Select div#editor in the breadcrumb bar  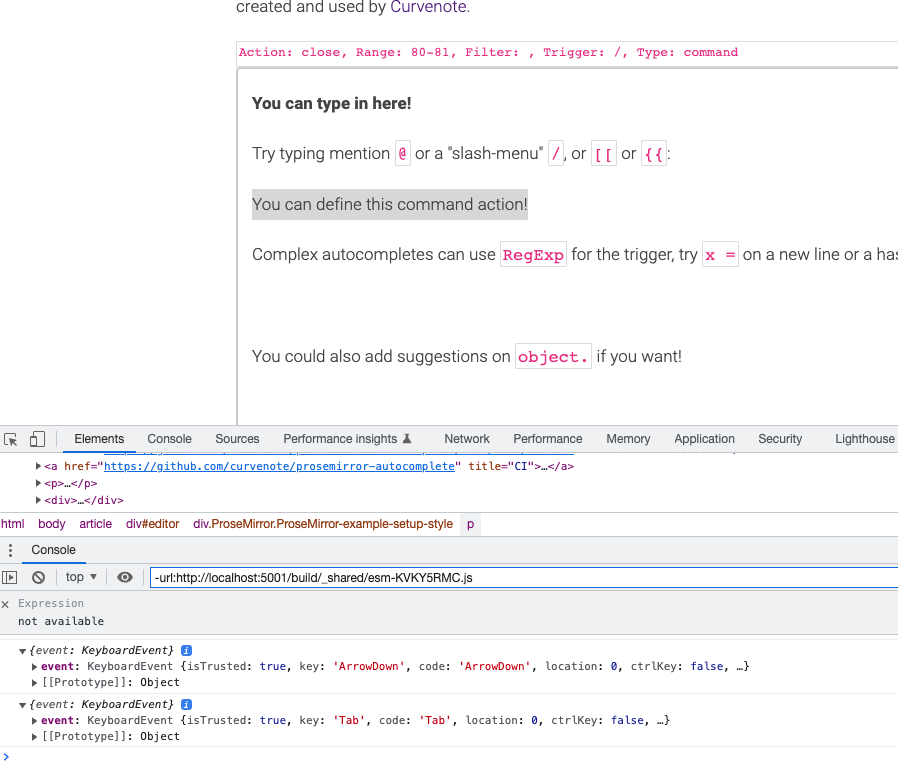(152, 524)
